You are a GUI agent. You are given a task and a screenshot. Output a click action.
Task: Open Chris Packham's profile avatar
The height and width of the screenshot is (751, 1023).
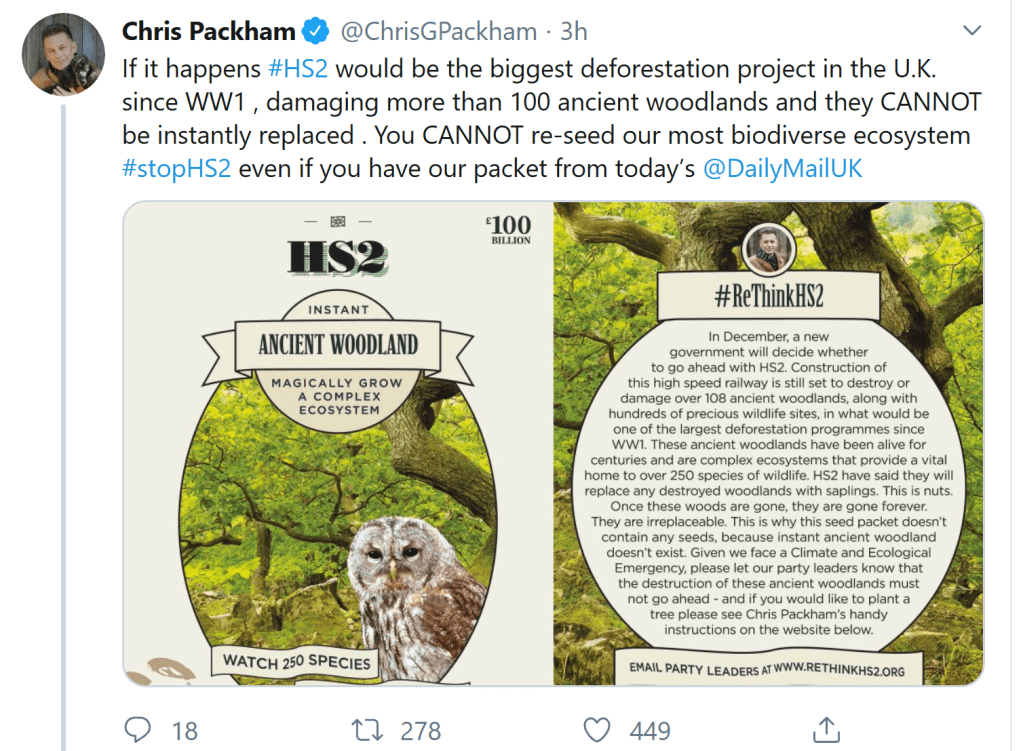(x=63, y=54)
